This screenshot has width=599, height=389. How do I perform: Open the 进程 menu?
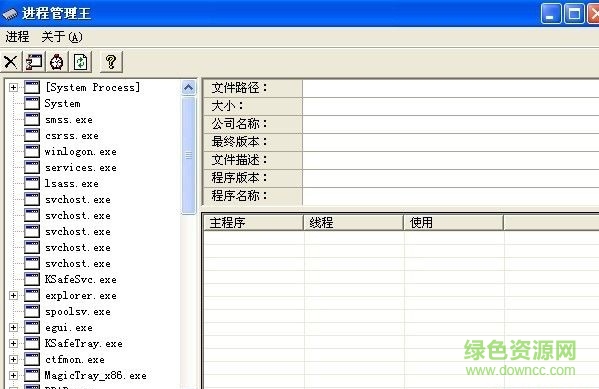(x=17, y=37)
